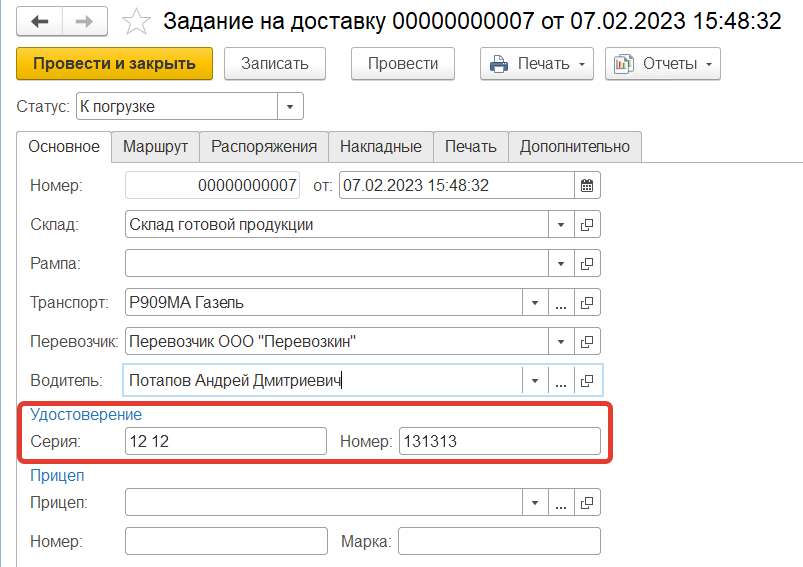The width and height of the screenshot is (803, 567).
Task: Expand the Водитель dropdown arrow
Action: (535, 381)
